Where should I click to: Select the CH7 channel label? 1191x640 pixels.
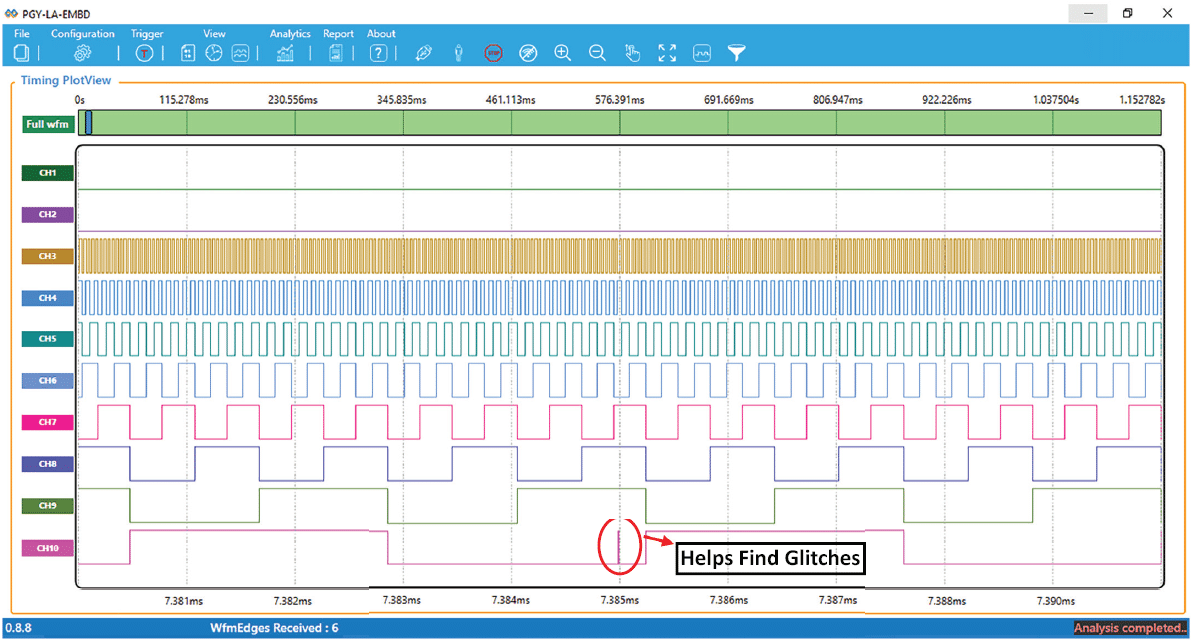click(x=48, y=422)
